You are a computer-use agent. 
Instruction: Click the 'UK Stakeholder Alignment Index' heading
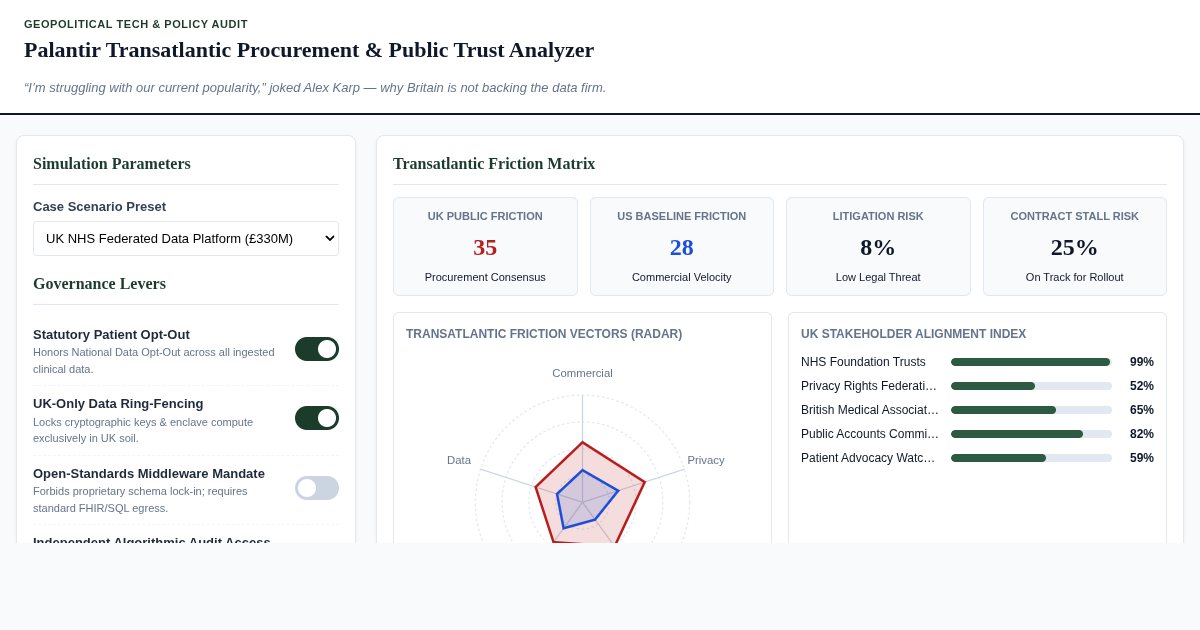pos(914,334)
